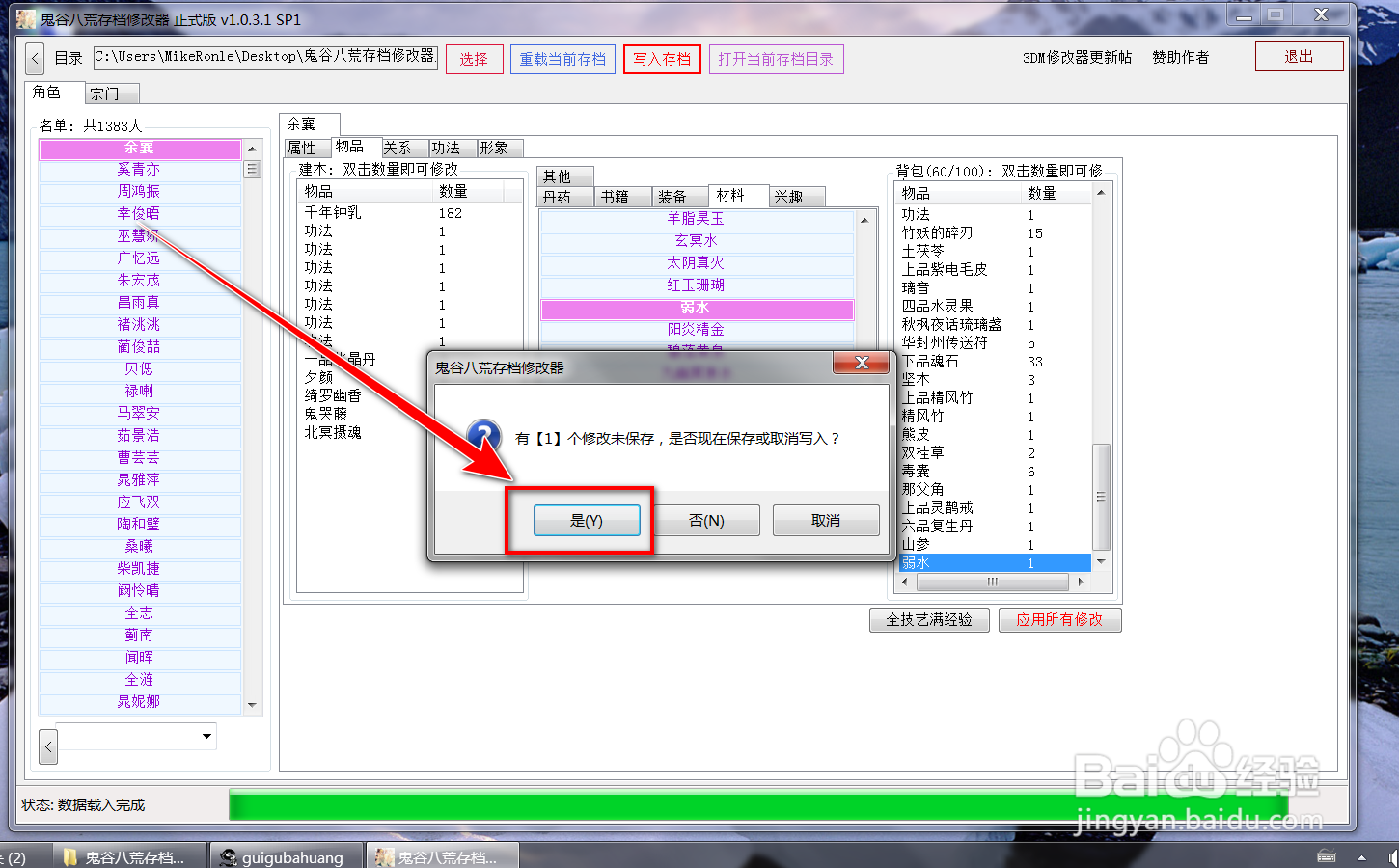Select character 茹景浩 in name list
Screen dimensions: 1399x868
pos(140,436)
